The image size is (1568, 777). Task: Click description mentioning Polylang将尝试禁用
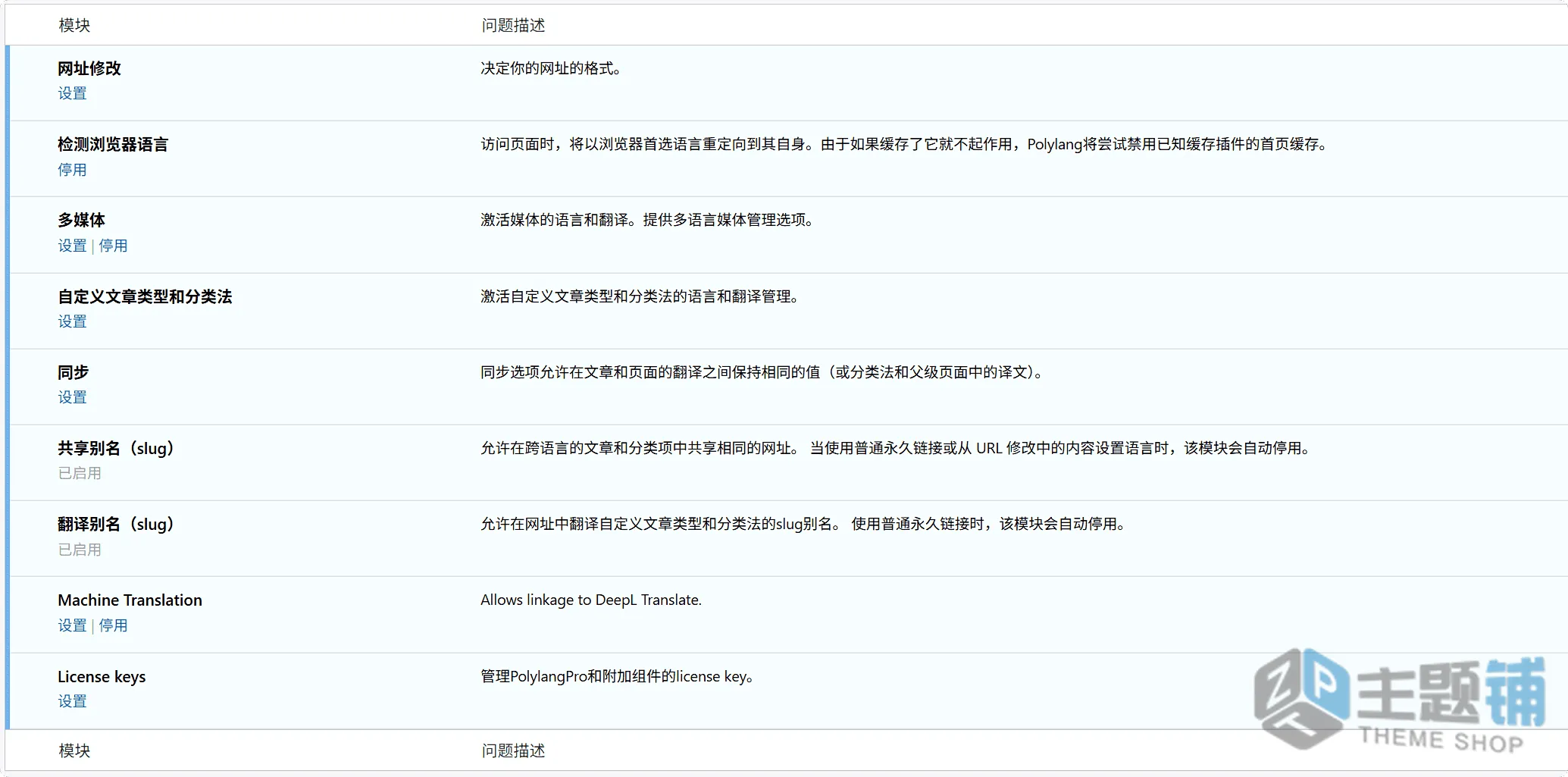(904, 144)
